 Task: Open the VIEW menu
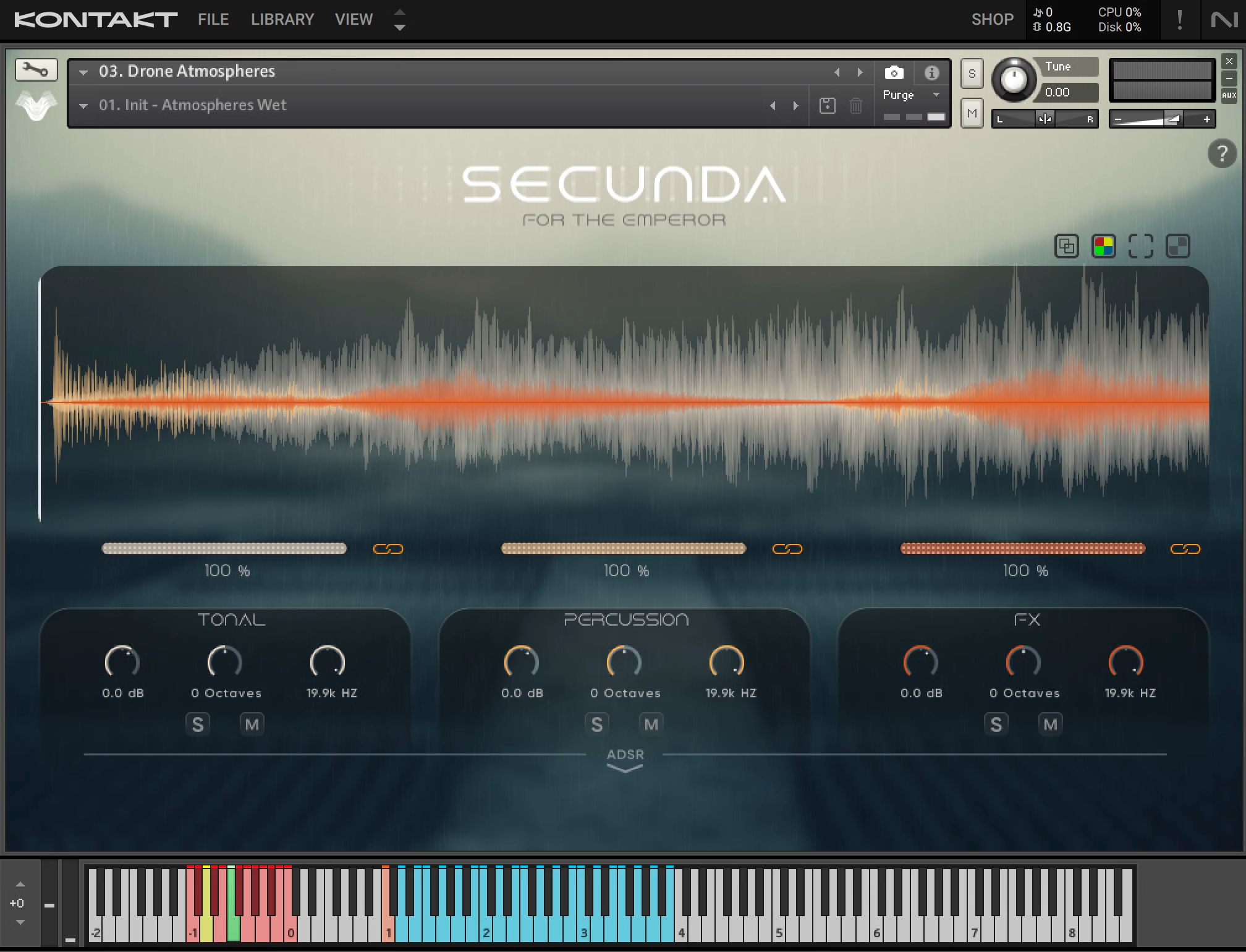(354, 20)
